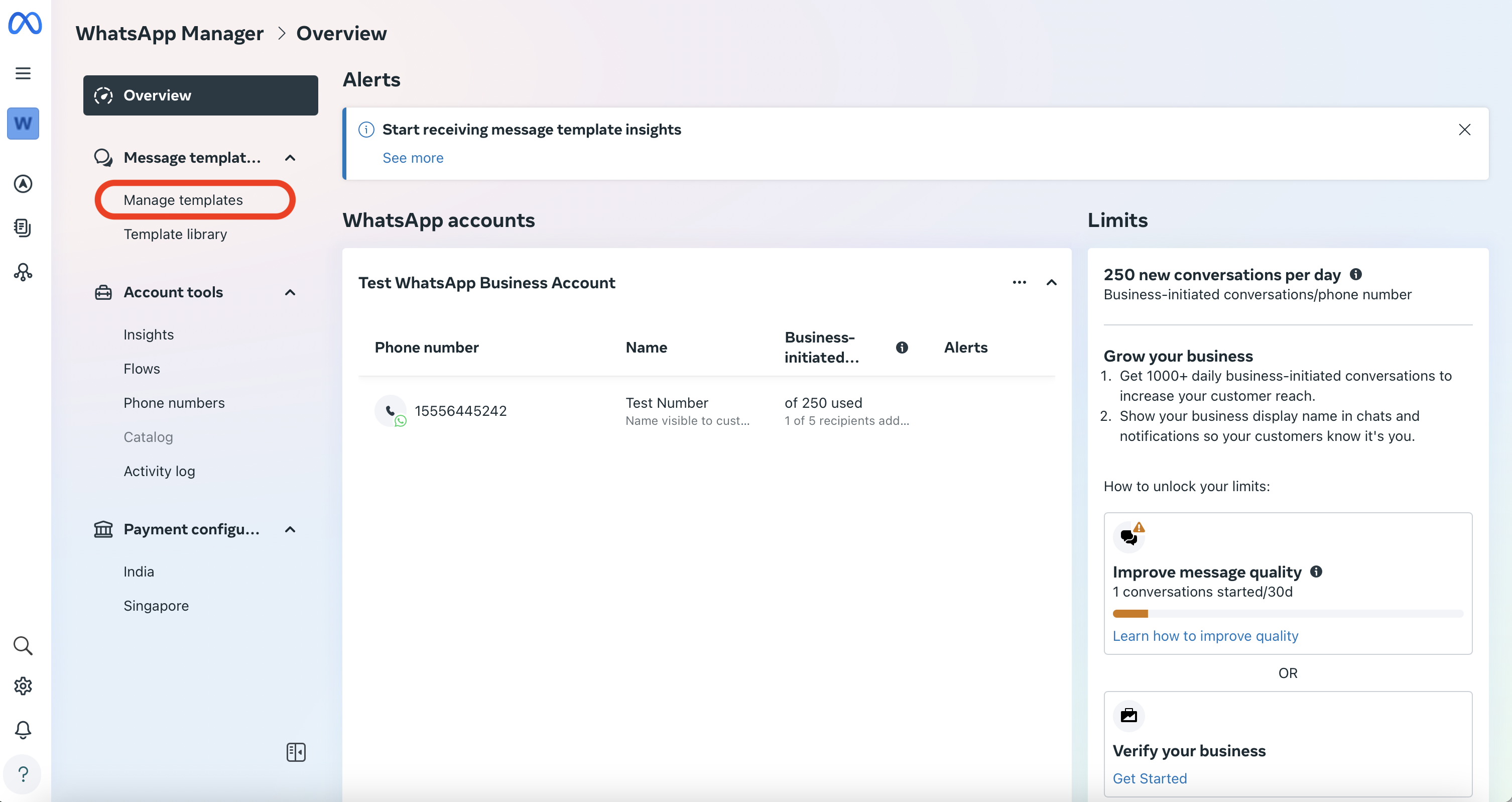
Task: Click the Meta logo icon
Action: point(24,23)
